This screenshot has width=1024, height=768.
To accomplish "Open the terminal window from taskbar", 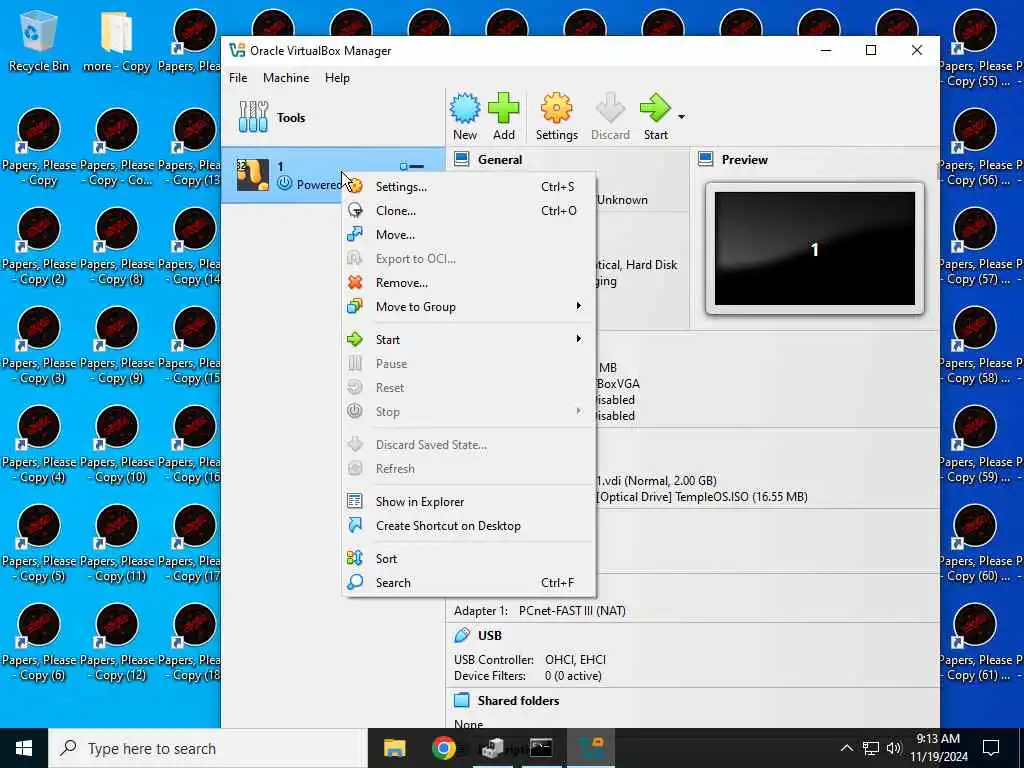I will click(x=541, y=748).
